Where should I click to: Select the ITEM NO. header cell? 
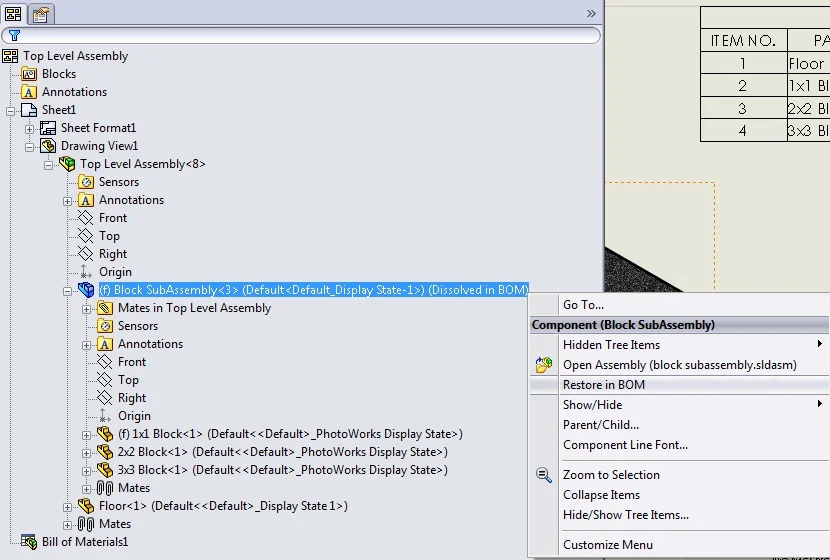(744, 40)
